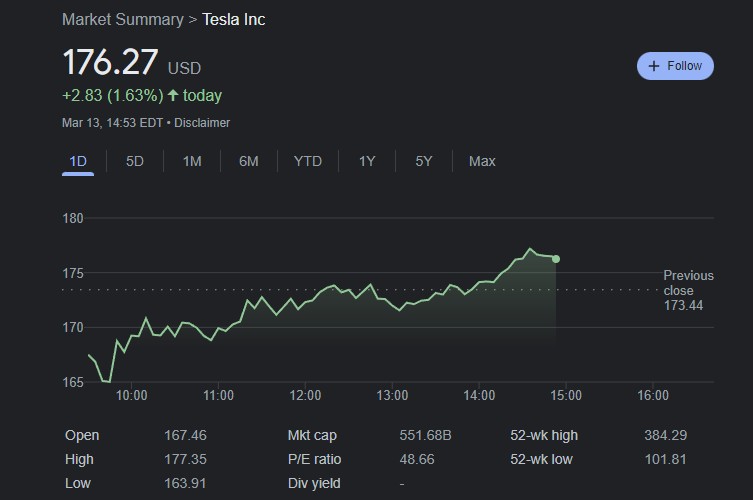Click the USD currency label
This screenshot has width=753, height=500.
point(184,68)
